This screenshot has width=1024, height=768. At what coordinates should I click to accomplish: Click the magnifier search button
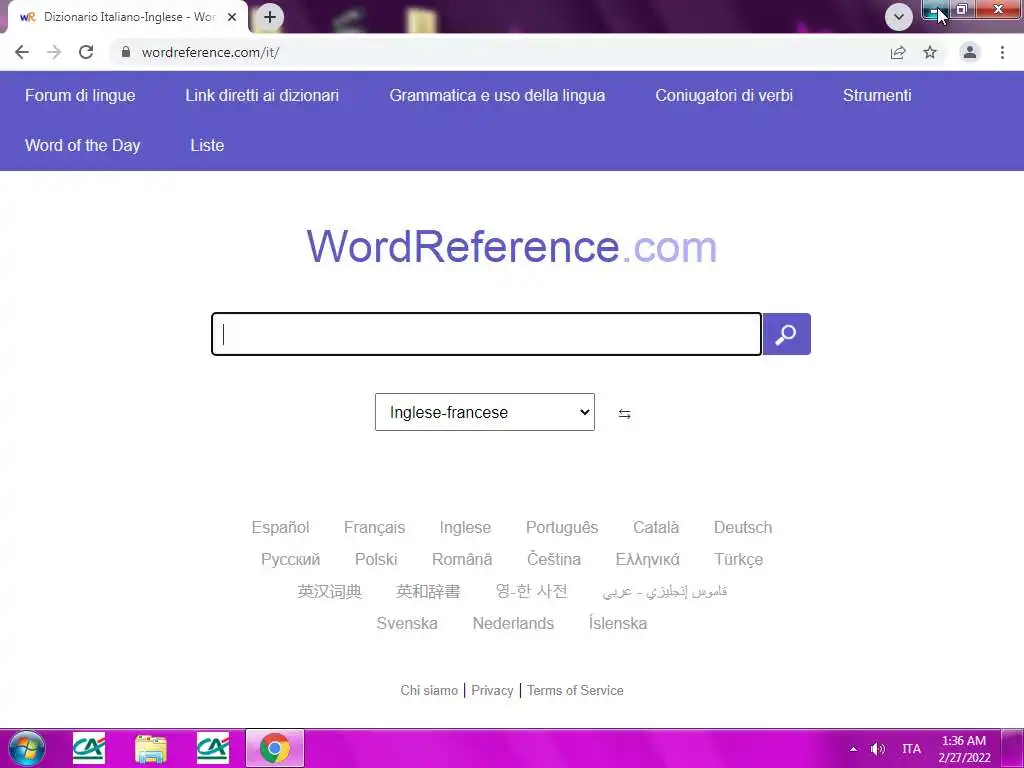click(786, 334)
